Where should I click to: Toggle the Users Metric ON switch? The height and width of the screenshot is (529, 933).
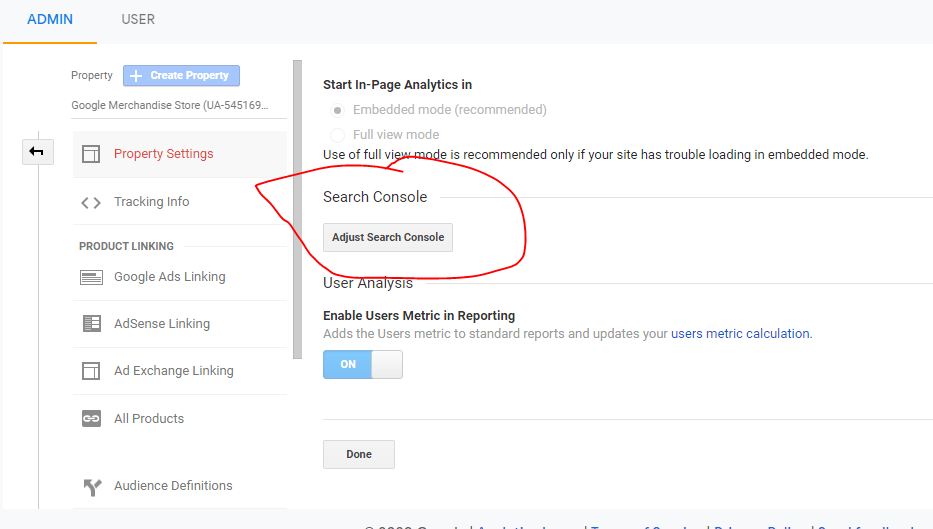click(x=362, y=364)
